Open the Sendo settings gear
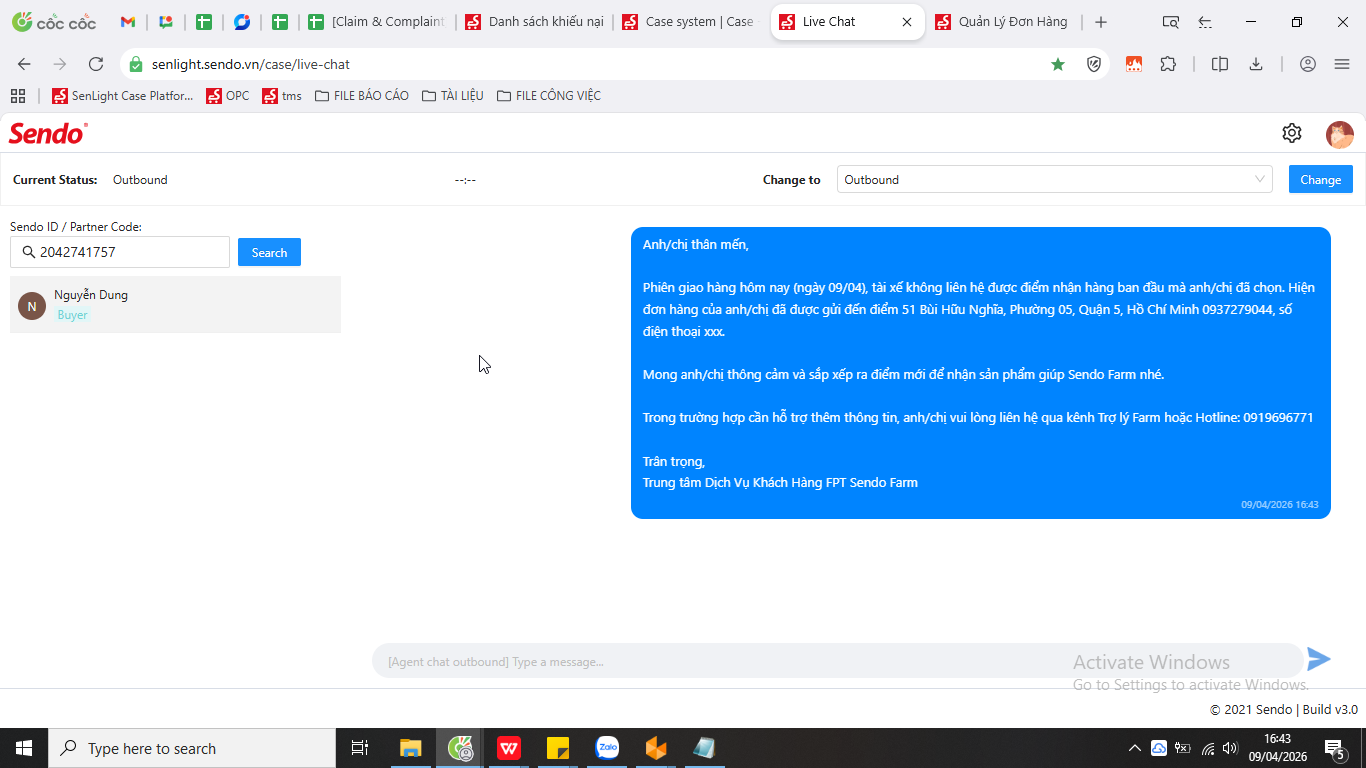This screenshot has width=1366, height=768. coord(1292,133)
